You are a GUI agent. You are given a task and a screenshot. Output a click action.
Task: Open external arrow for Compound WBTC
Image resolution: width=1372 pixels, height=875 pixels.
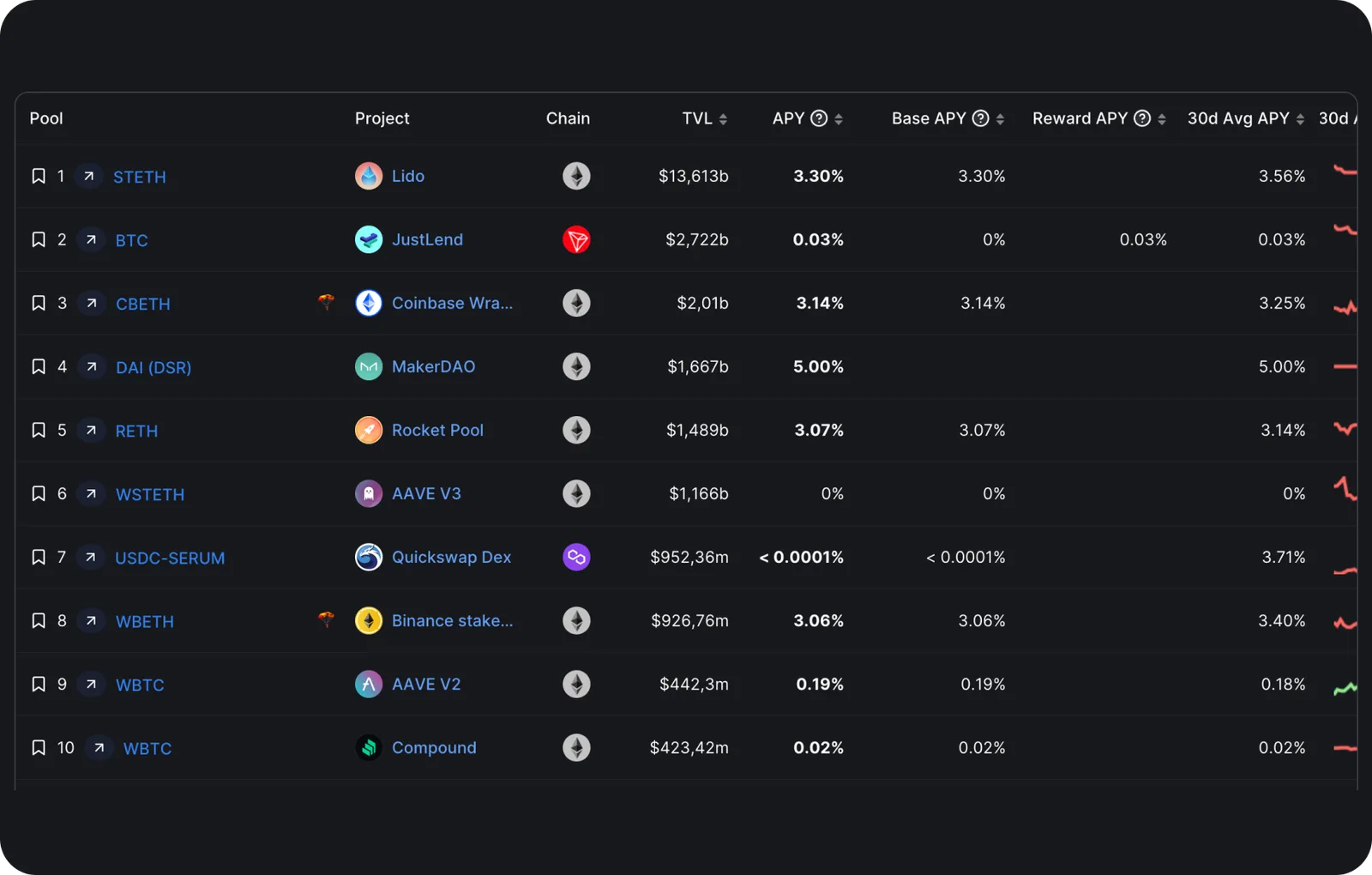99,747
